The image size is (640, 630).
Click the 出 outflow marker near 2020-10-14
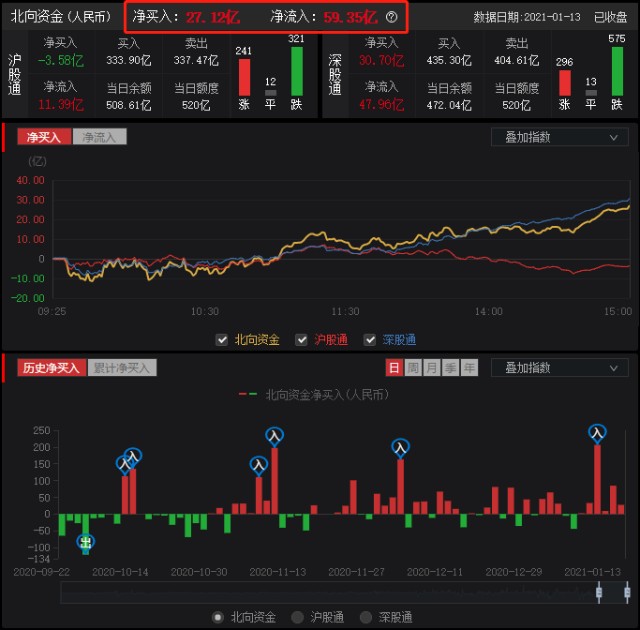86,543
